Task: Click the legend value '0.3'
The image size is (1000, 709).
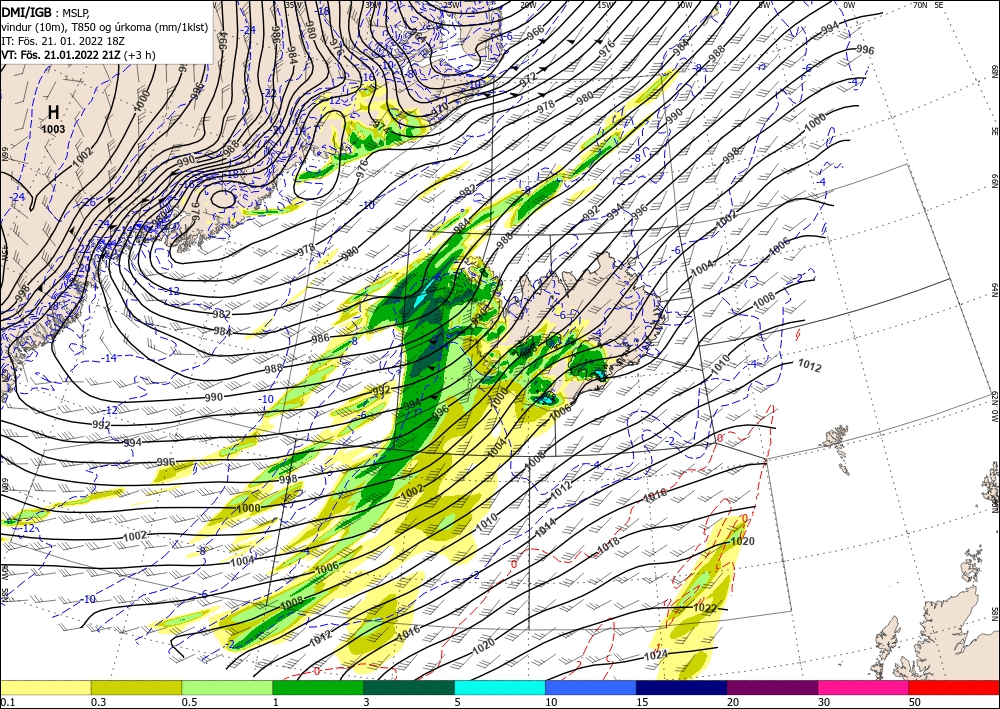Action: pos(98,701)
